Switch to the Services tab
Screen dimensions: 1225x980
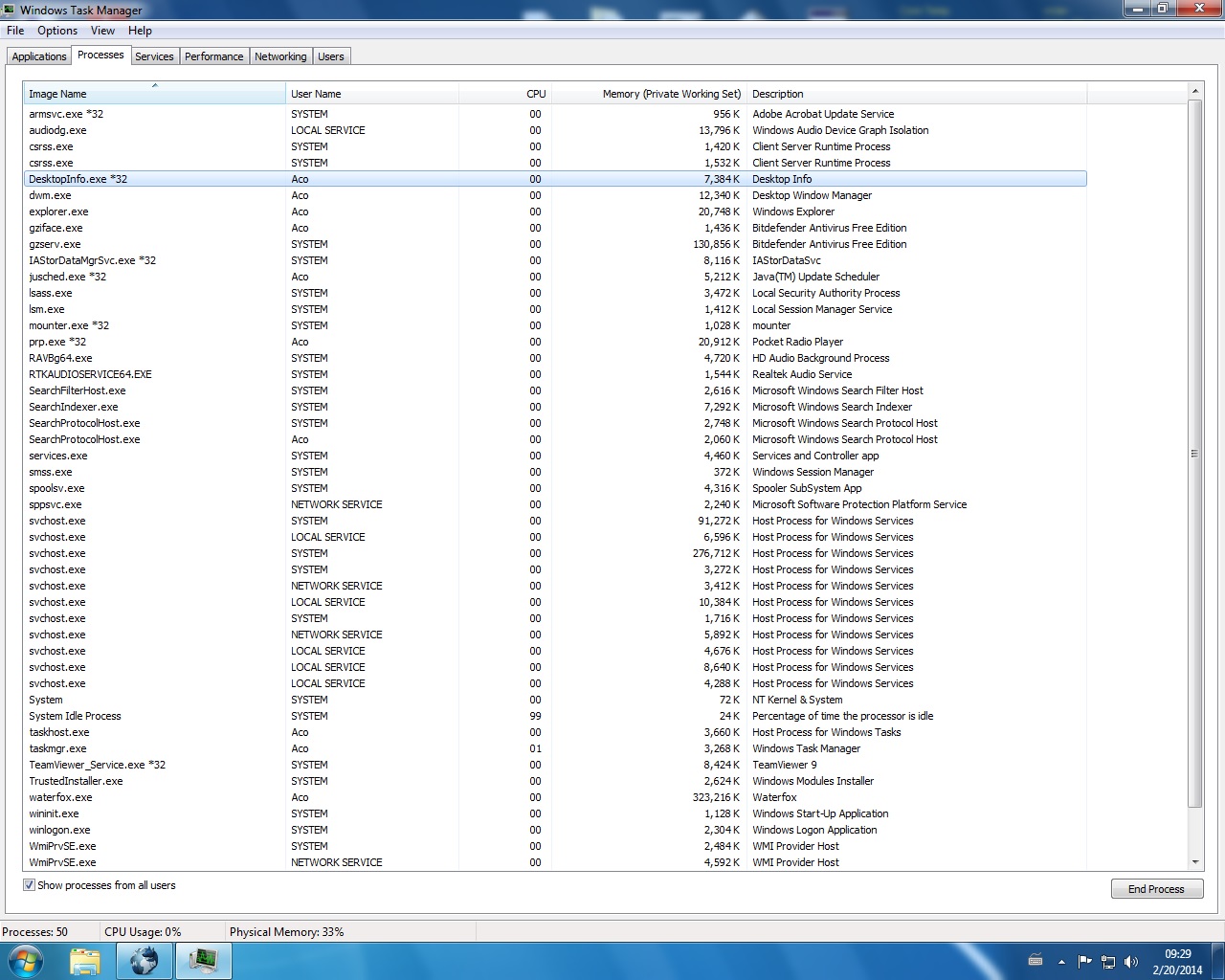(154, 56)
